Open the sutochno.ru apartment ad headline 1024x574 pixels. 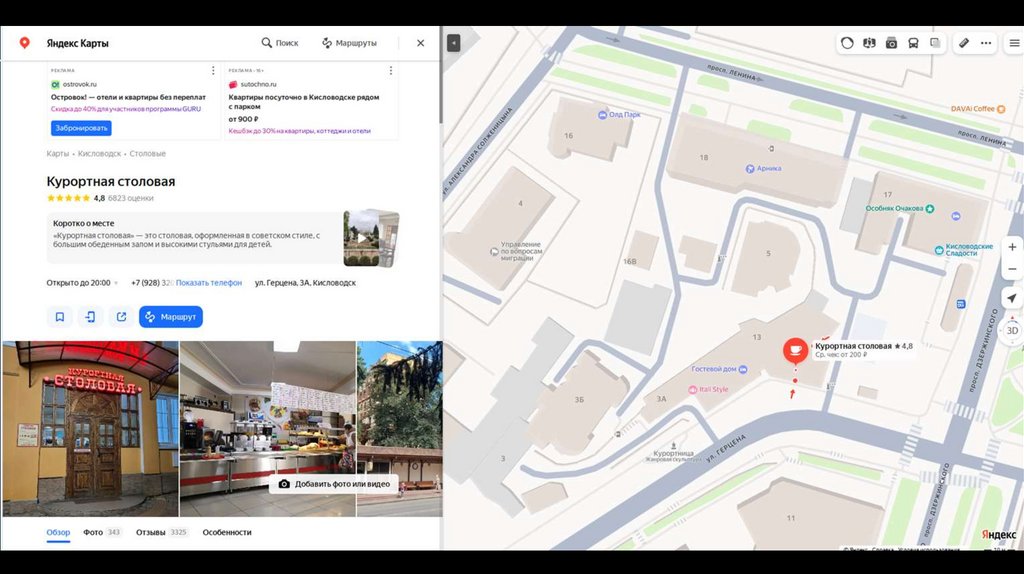coord(304,102)
